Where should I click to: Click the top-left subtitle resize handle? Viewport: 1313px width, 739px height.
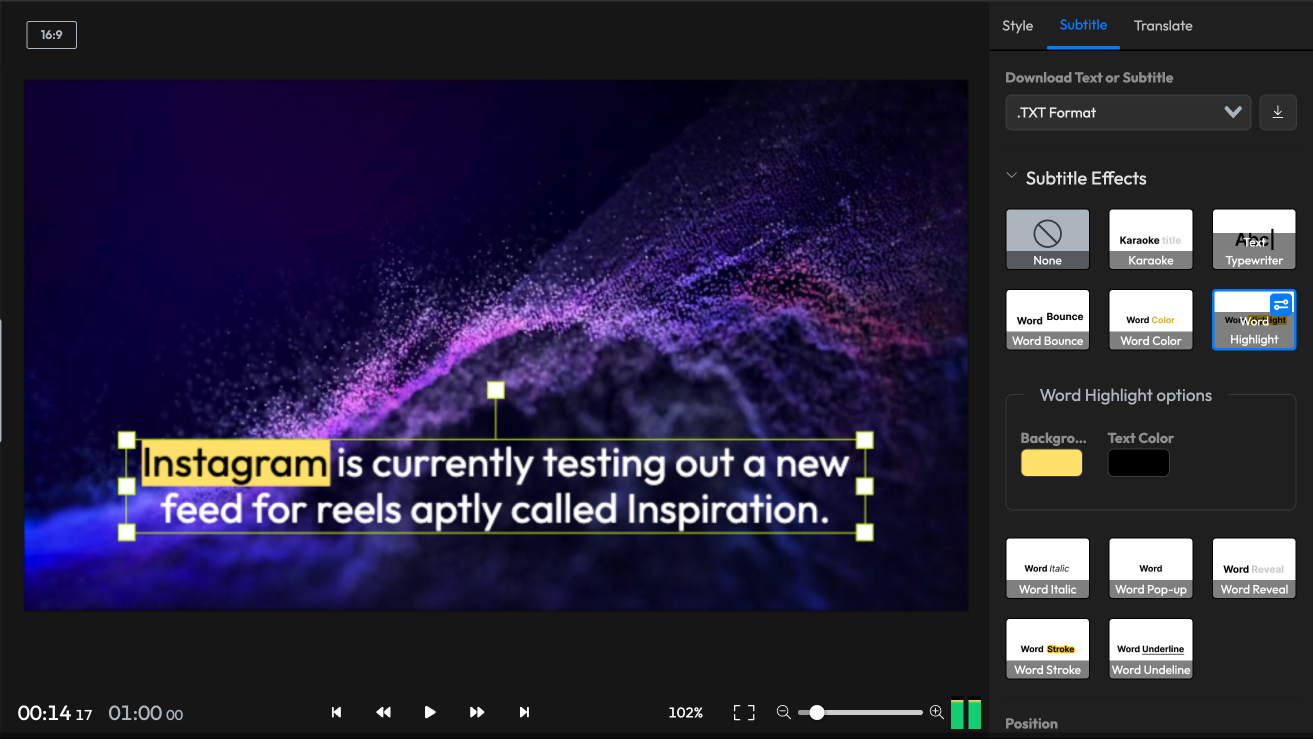tap(127, 440)
